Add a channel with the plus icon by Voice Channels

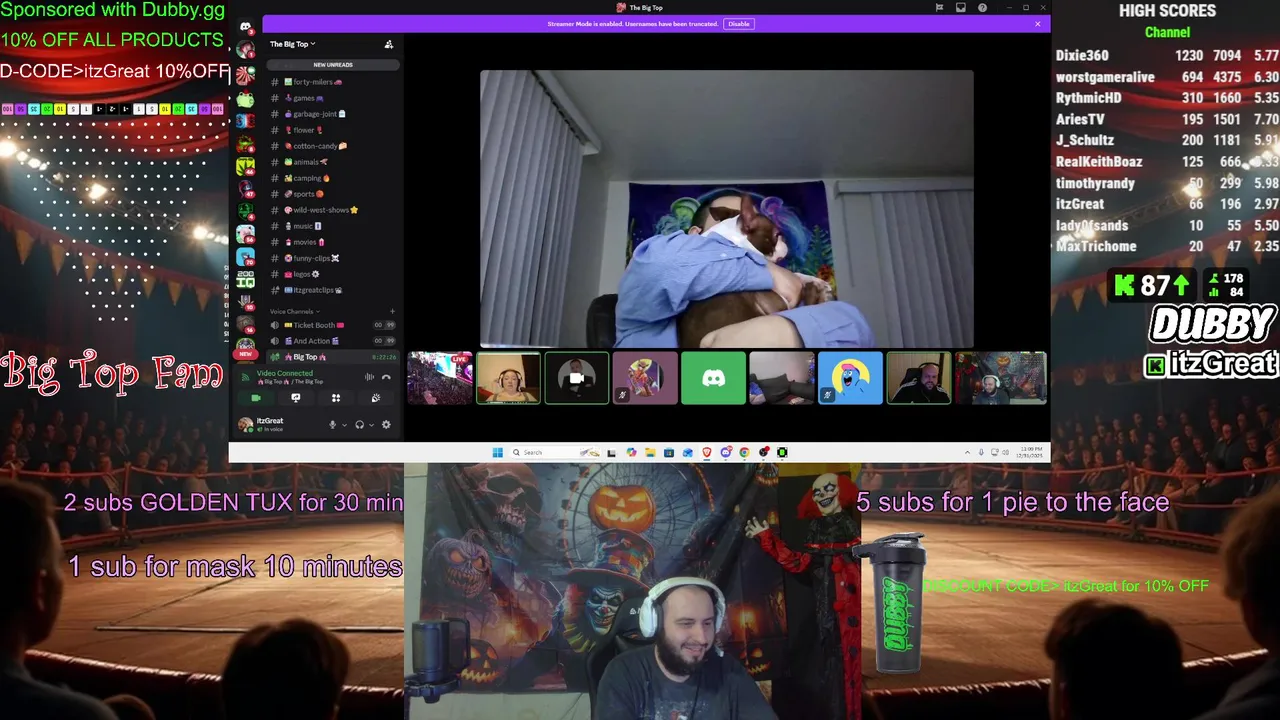pos(392,311)
